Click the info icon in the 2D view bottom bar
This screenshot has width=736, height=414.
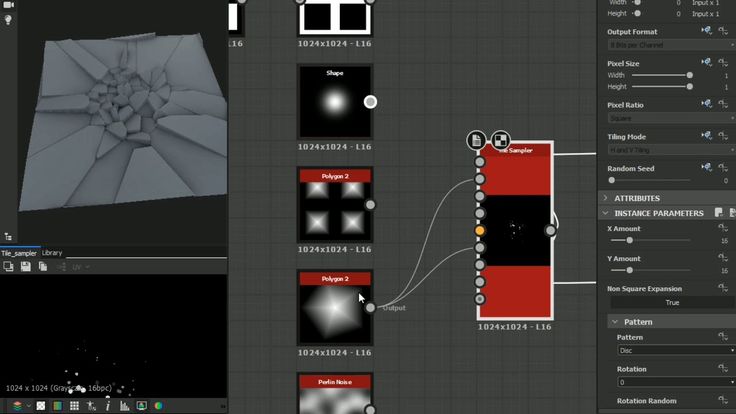(108, 406)
